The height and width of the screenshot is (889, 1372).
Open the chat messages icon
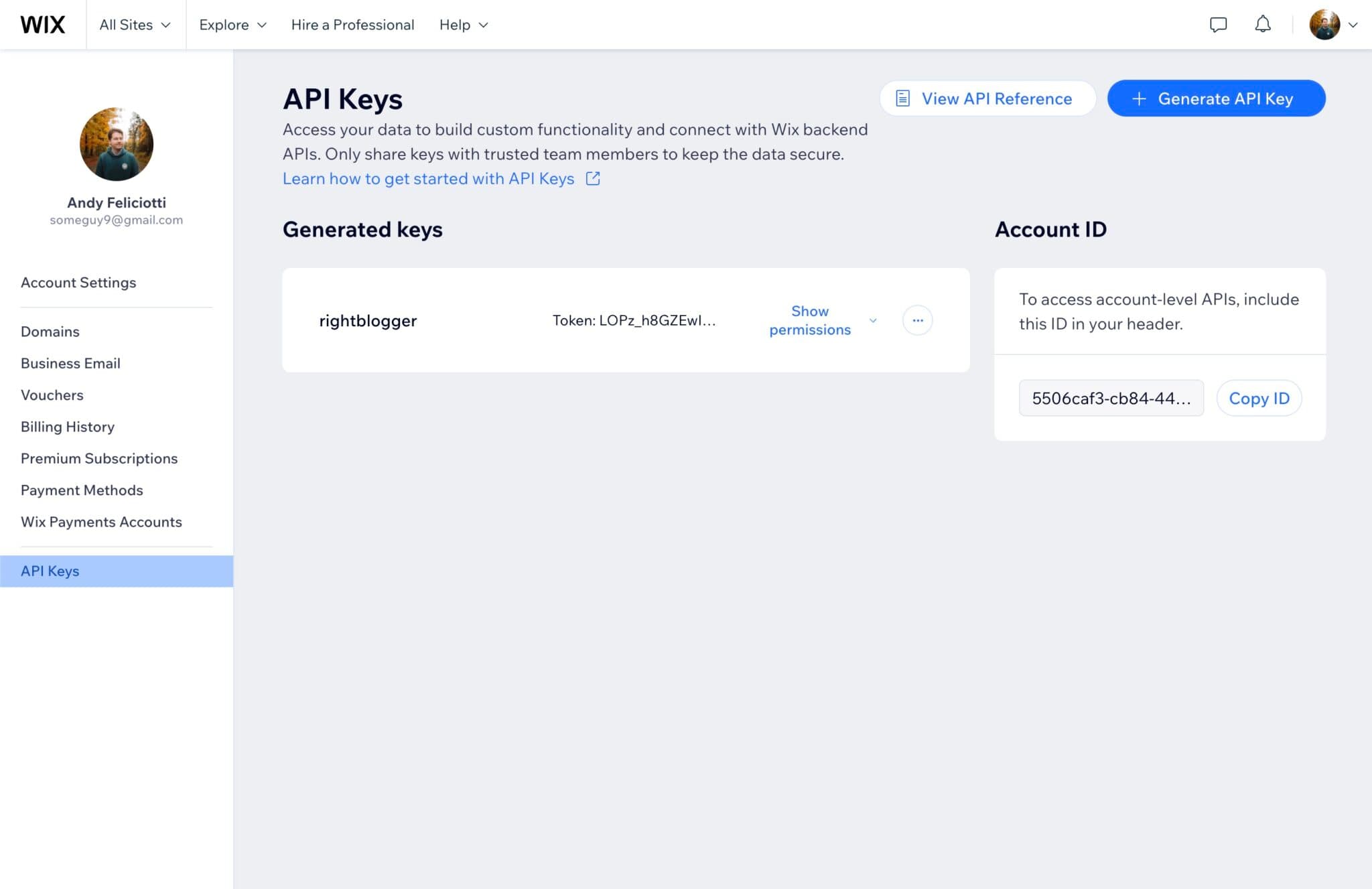pos(1219,24)
